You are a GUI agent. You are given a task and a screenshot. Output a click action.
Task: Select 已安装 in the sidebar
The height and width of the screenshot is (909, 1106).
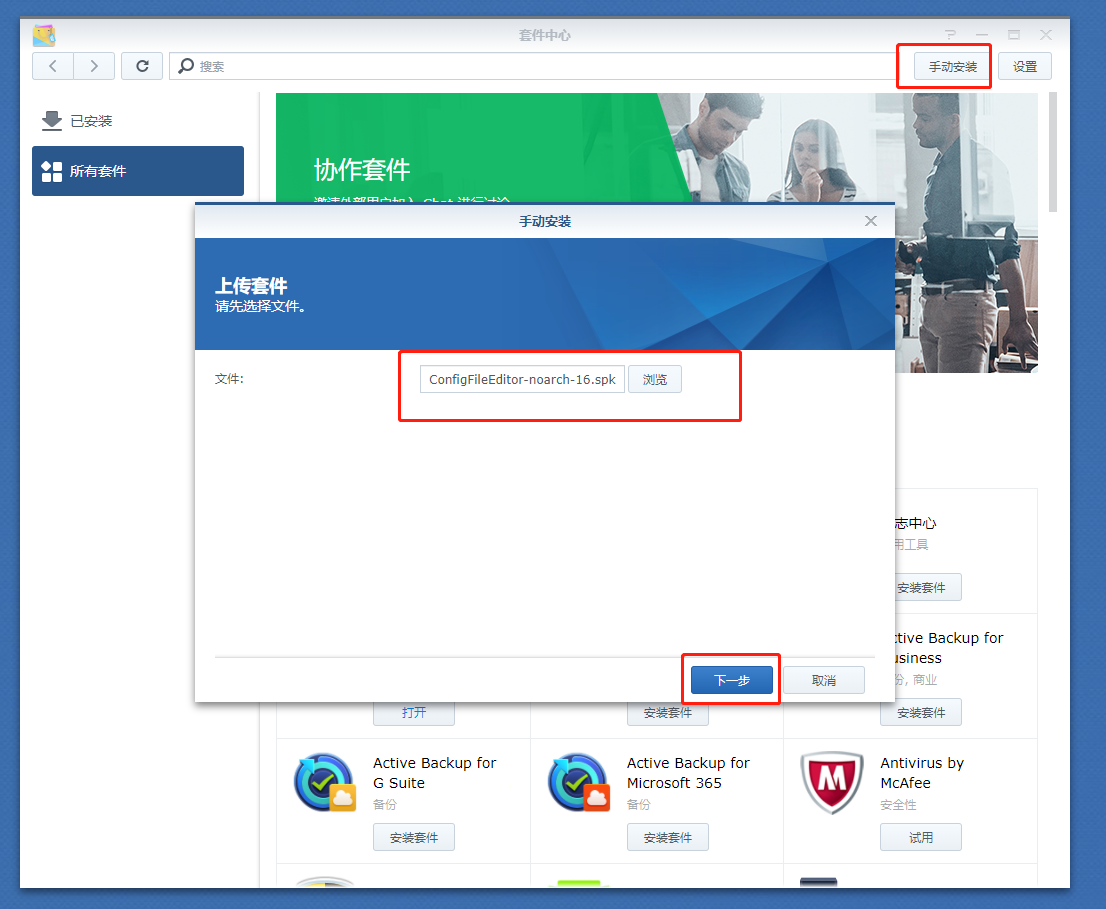pos(138,121)
